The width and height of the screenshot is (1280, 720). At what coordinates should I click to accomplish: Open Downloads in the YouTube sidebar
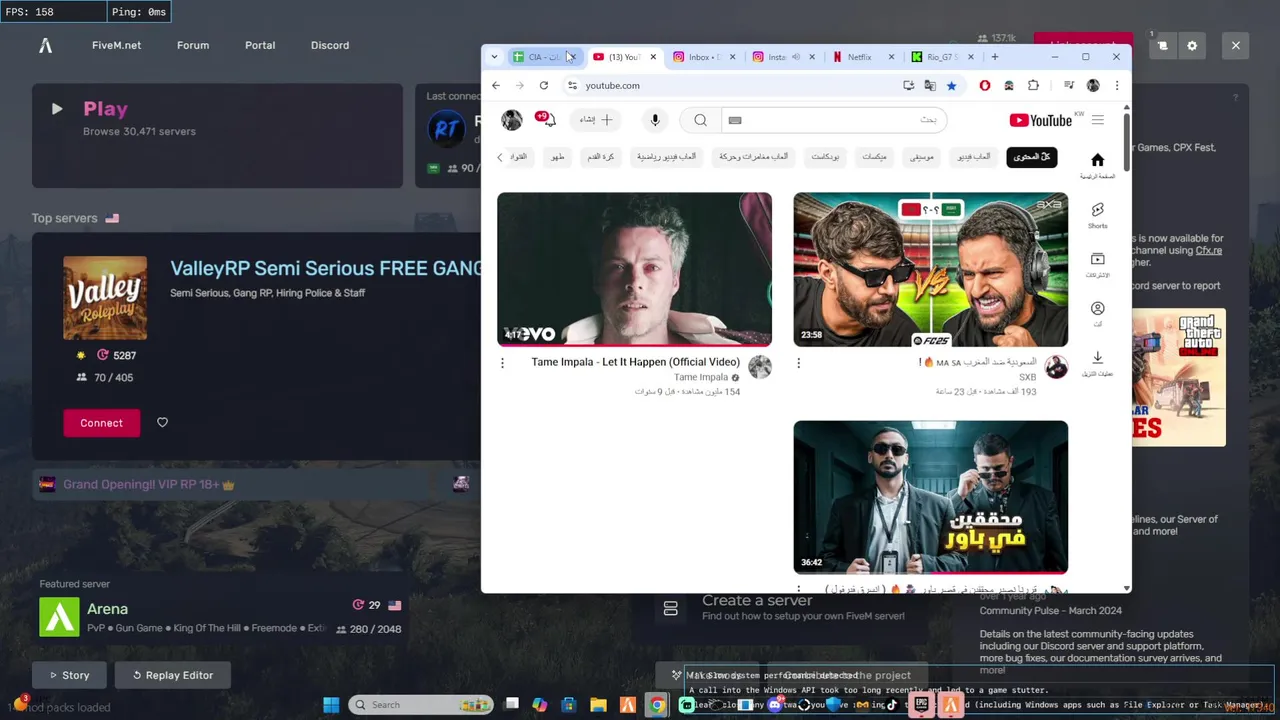(1097, 363)
